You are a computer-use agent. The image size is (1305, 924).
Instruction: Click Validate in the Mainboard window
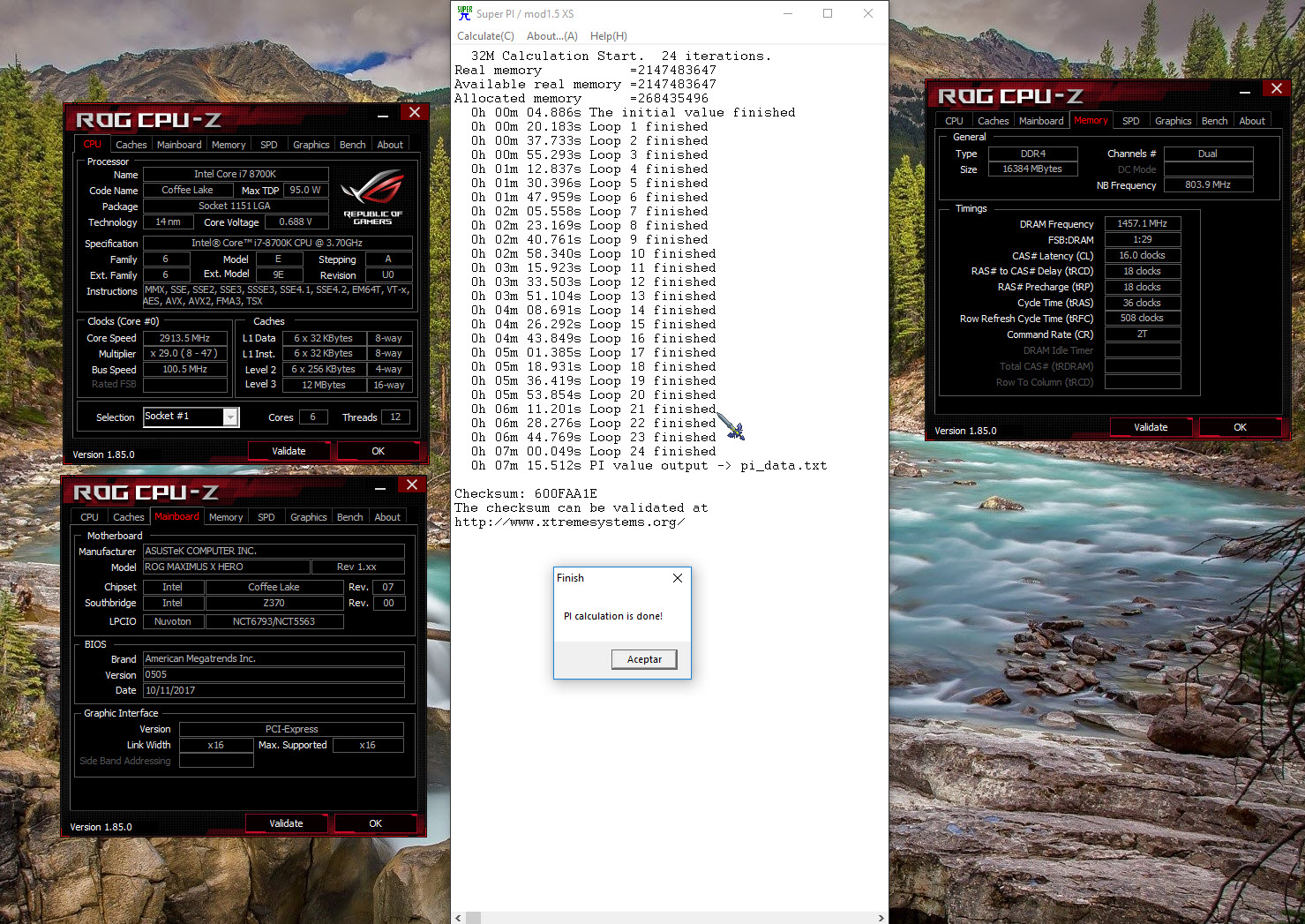coord(286,823)
